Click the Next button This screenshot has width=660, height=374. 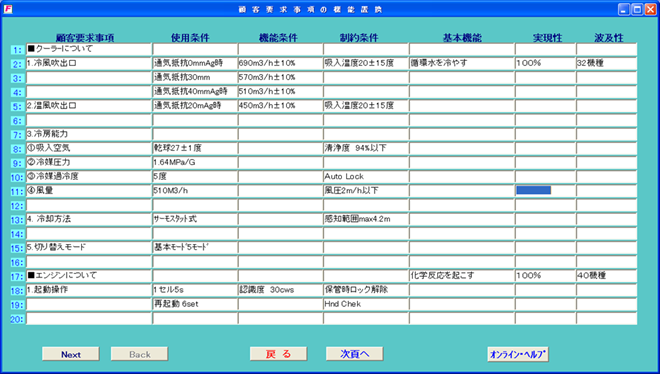71,354
